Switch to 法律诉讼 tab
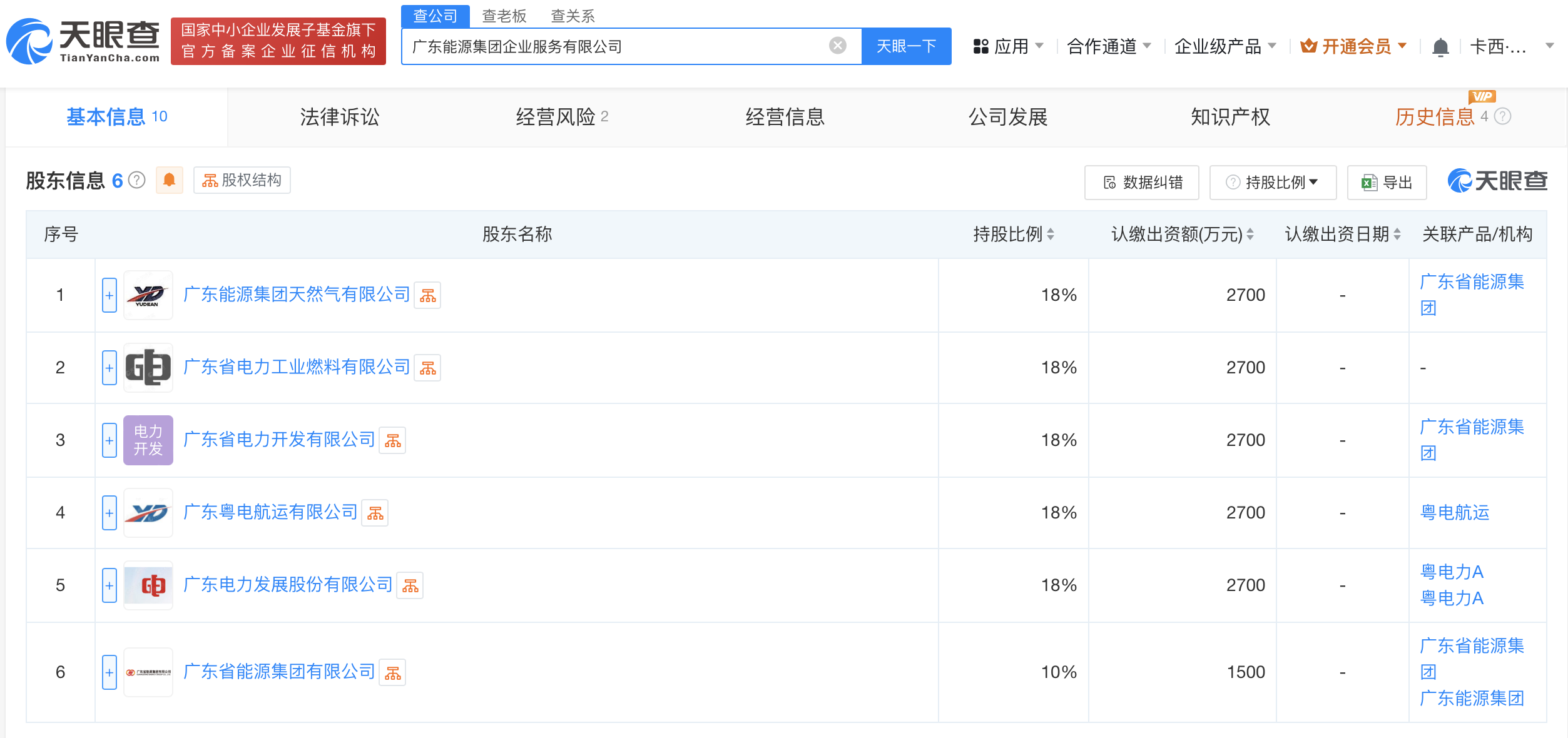Screen dimensions: 1568x738 pos(340,117)
